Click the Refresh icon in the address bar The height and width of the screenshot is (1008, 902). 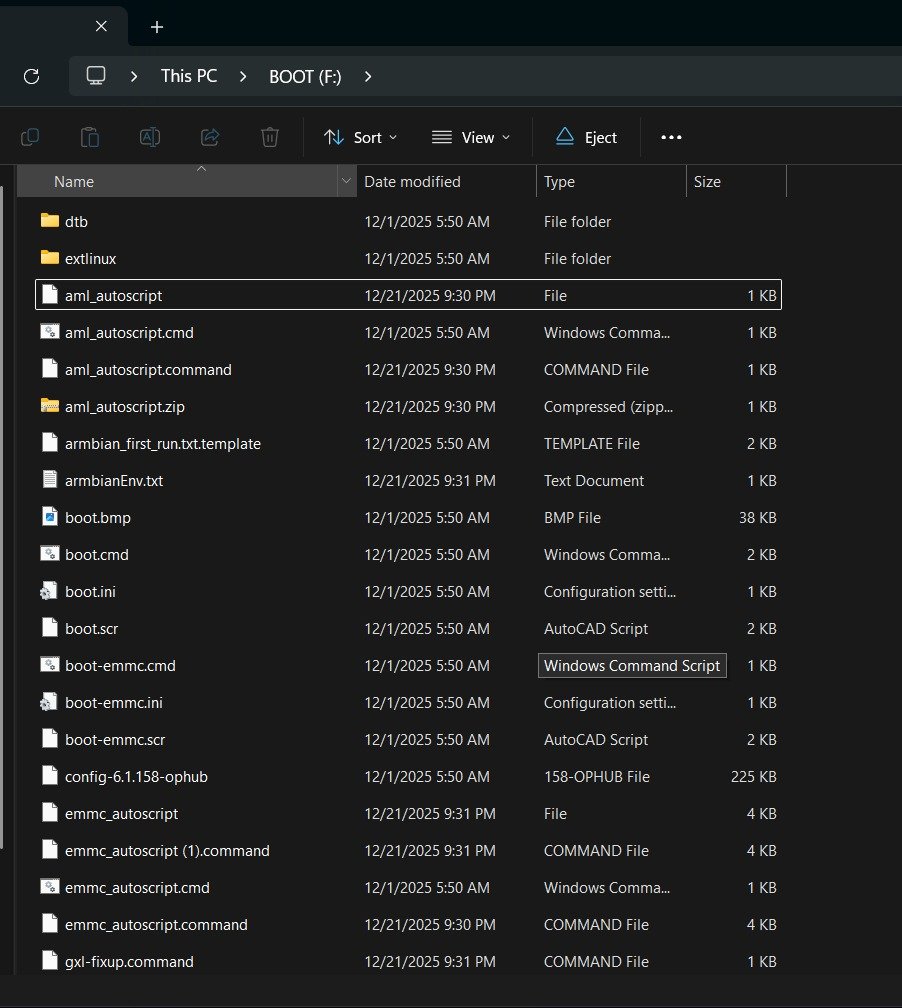point(31,76)
